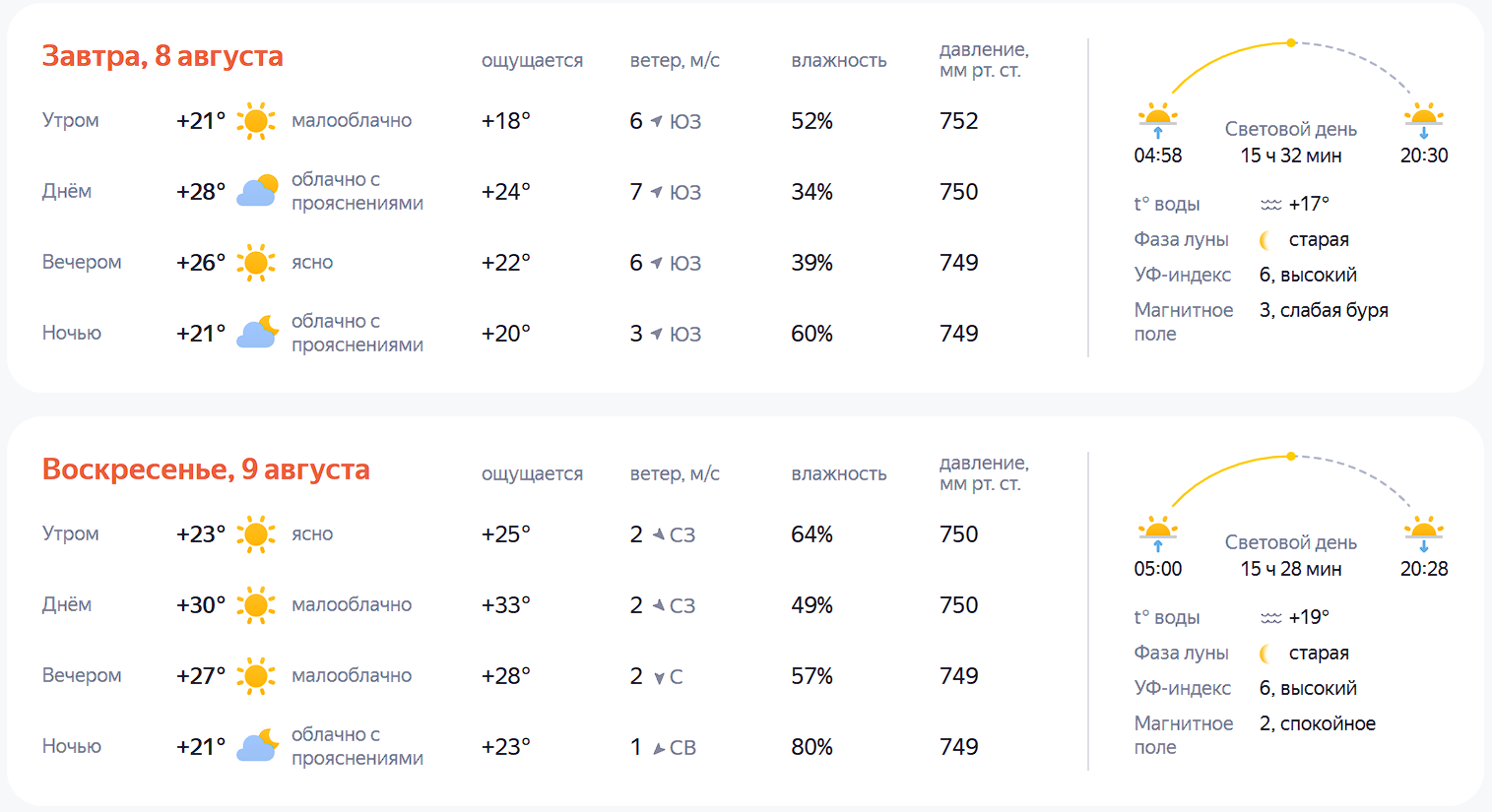Click the sun arc peak for August 8
Viewport: 1492px width, 812px height.
click(x=1291, y=42)
